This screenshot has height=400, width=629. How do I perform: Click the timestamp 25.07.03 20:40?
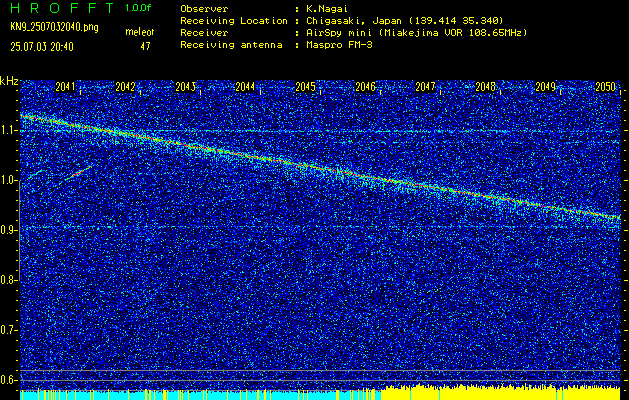(x=42, y=47)
